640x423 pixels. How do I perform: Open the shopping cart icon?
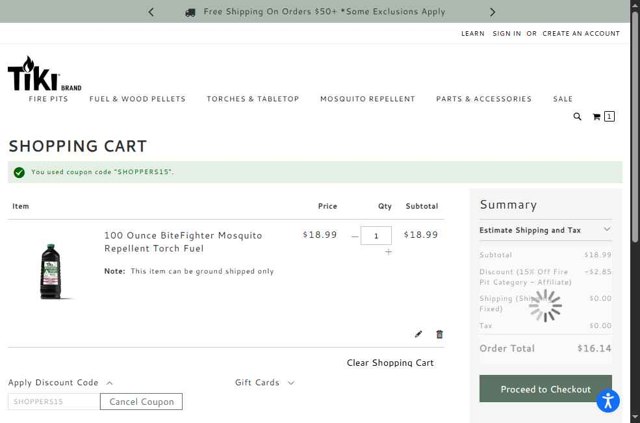coord(596,117)
